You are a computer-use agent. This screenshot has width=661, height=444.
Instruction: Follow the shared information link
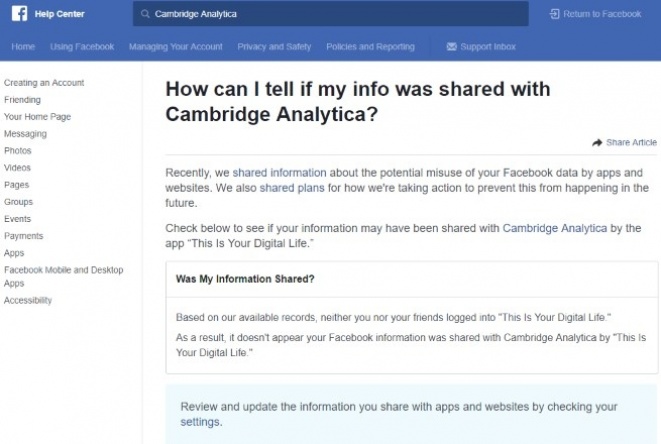click(x=279, y=173)
